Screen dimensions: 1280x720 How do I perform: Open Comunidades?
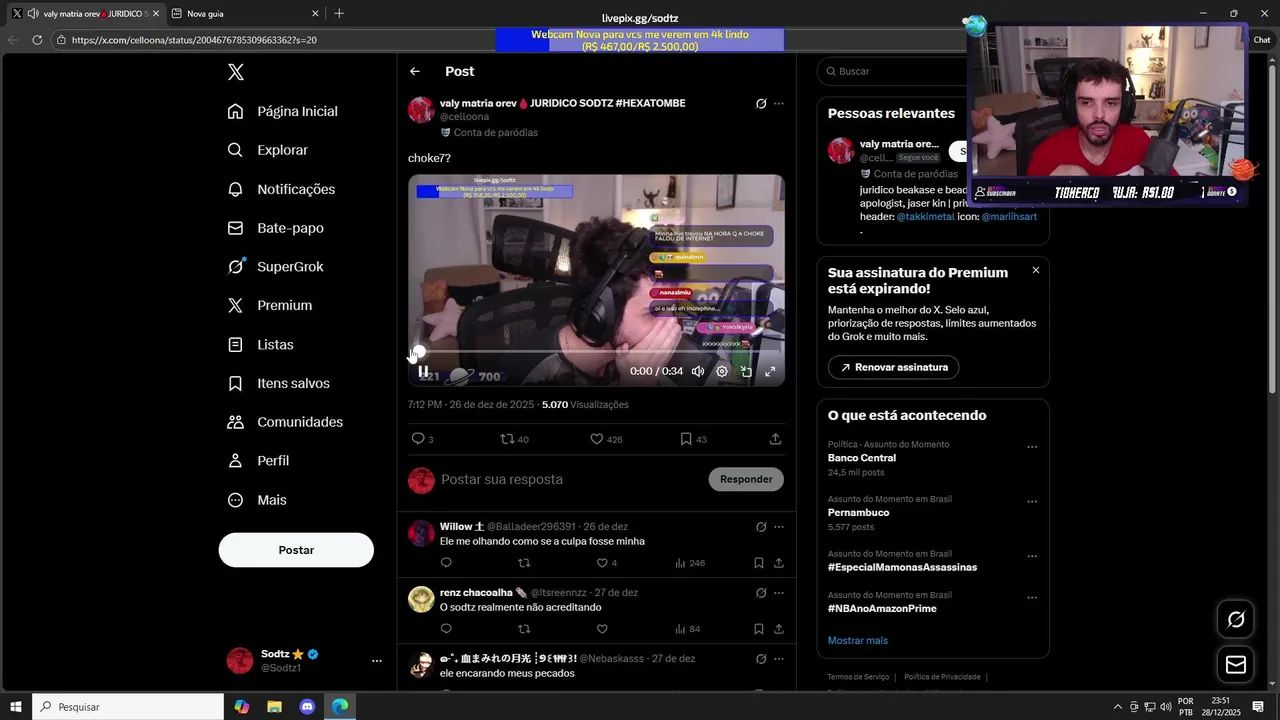(286, 422)
